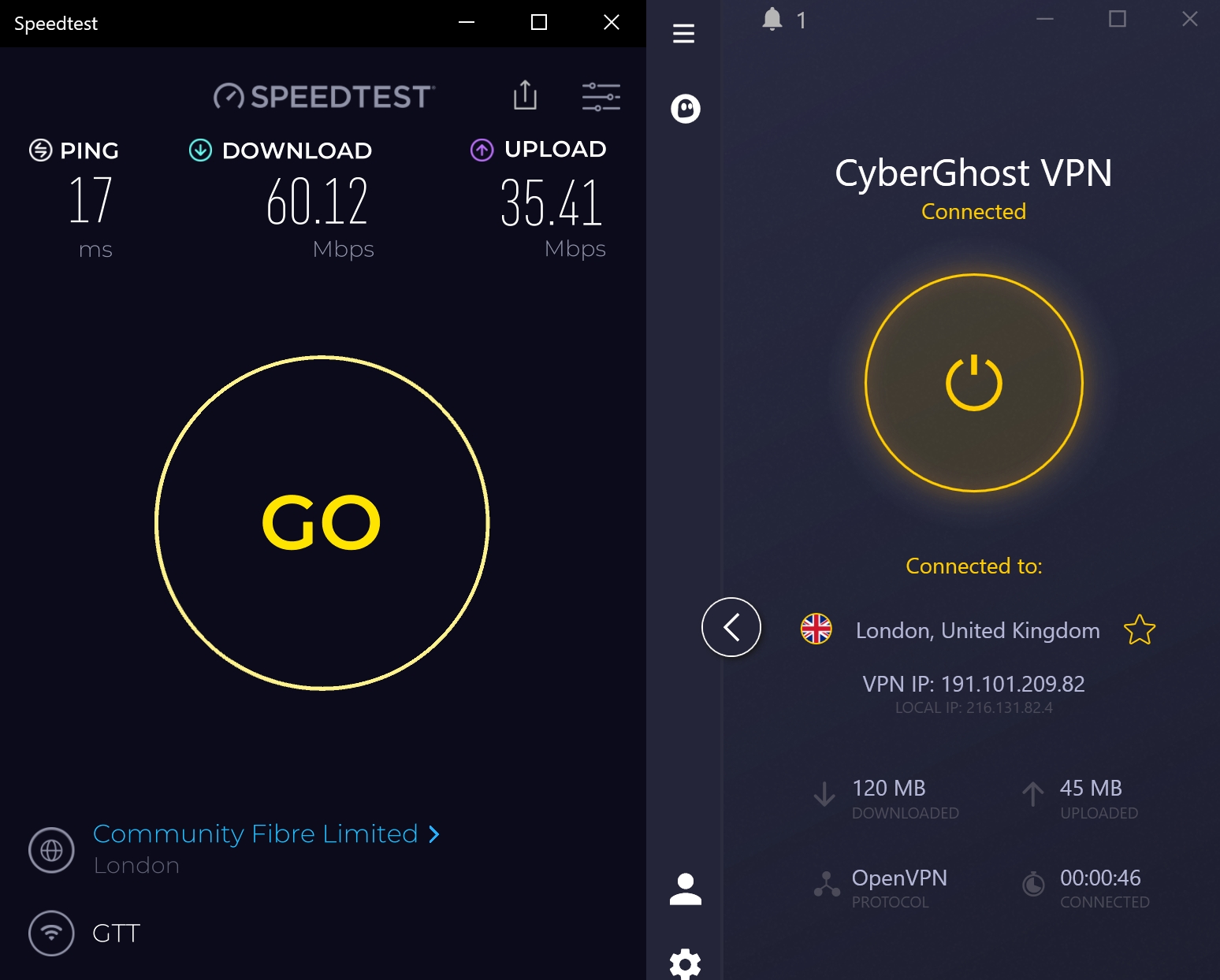This screenshot has width=1220, height=980.
Task: Click the CyberGhost ghost logo in sidebar
Action: pos(684,110)
